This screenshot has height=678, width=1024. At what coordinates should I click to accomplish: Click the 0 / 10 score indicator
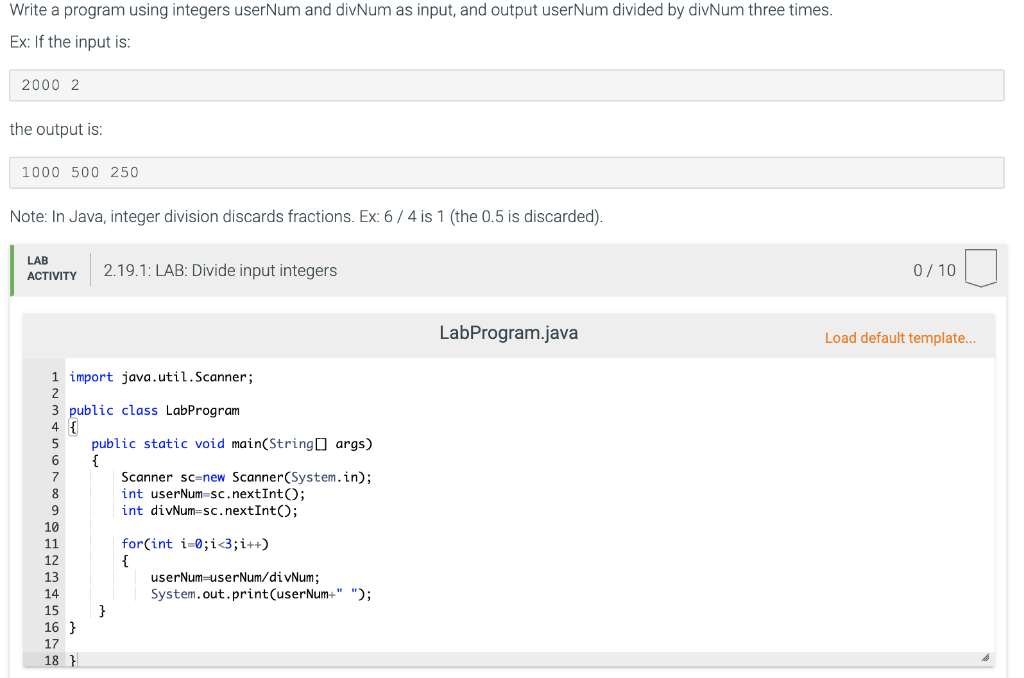pyautogui.click(x=934, y=270)
